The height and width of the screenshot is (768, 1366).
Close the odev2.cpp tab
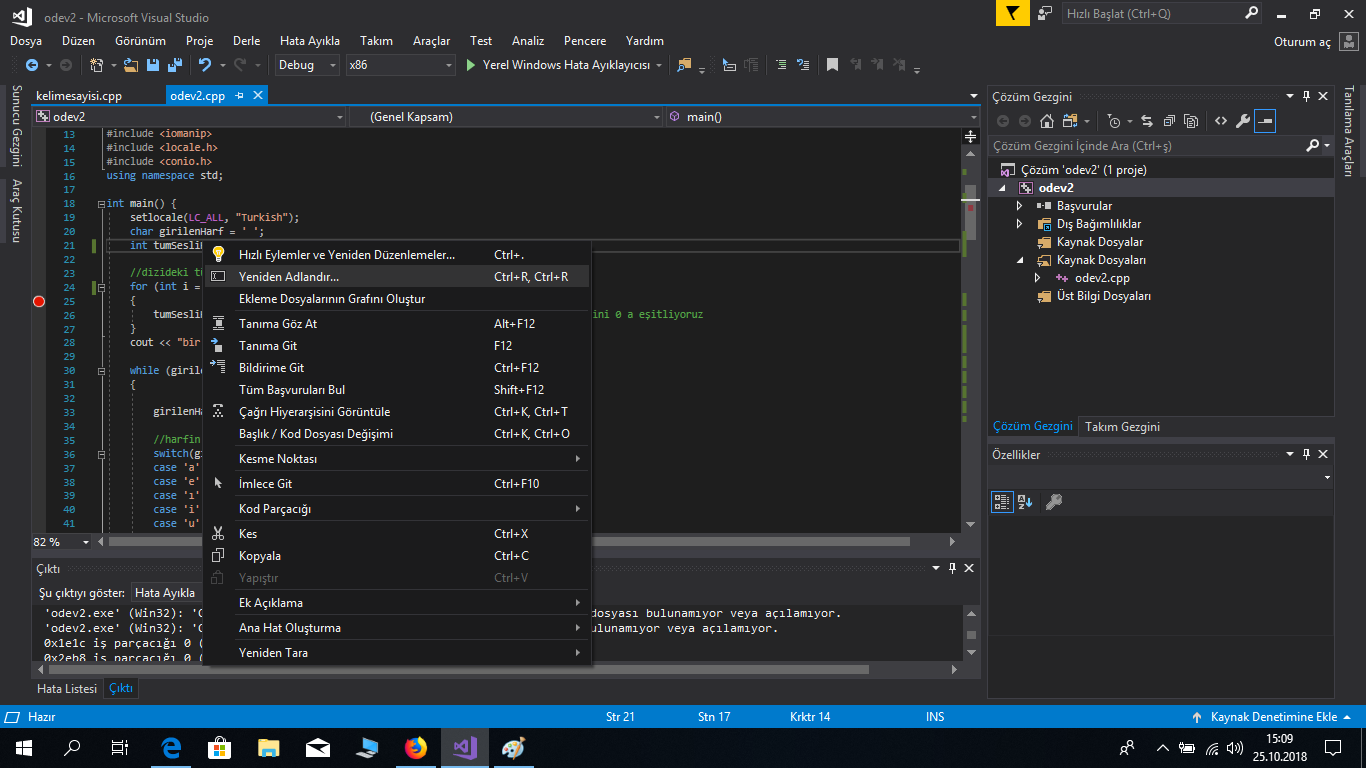(x=257, y=96)
